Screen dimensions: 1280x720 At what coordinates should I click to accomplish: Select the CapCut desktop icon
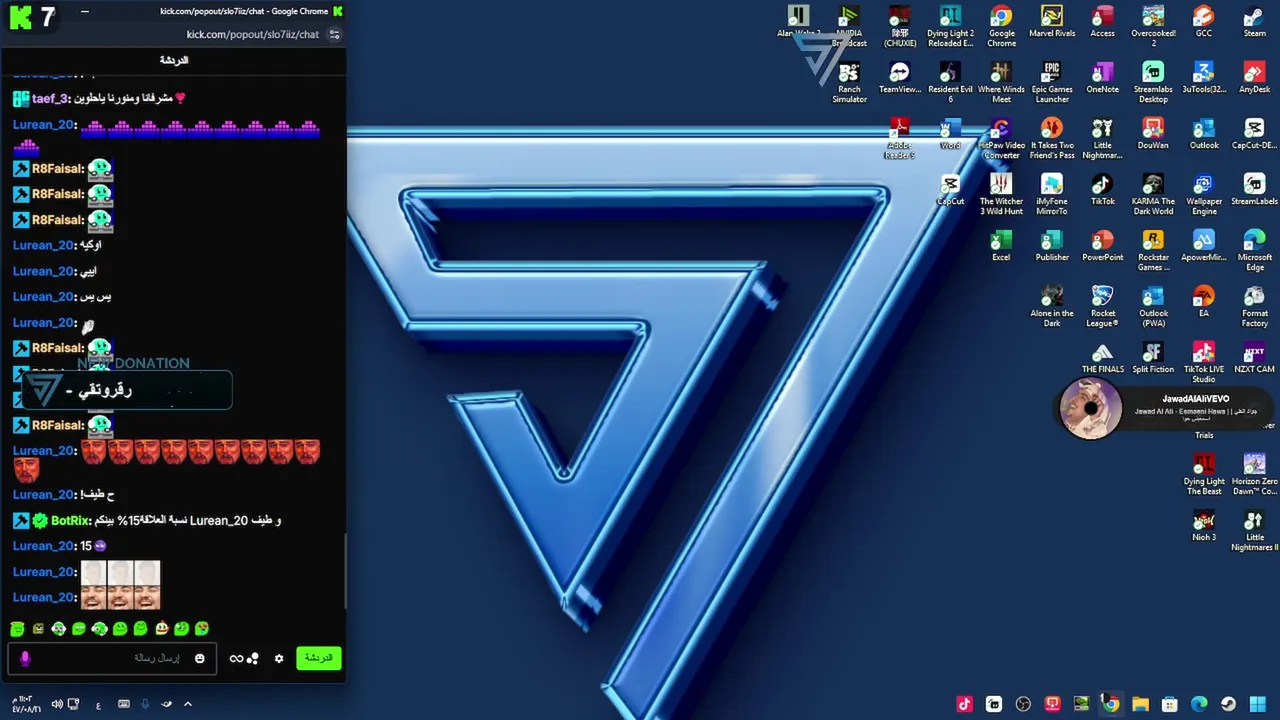(950, 190)
